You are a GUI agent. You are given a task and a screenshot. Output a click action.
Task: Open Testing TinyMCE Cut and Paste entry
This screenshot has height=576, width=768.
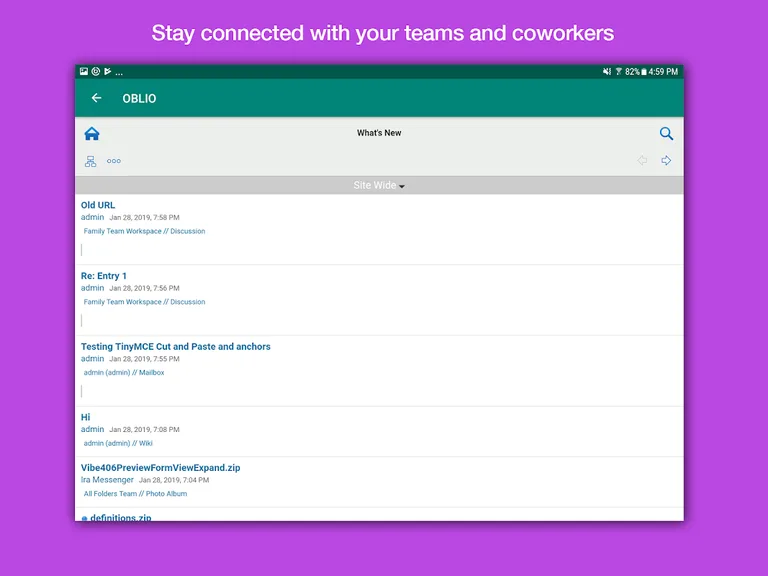175,346
